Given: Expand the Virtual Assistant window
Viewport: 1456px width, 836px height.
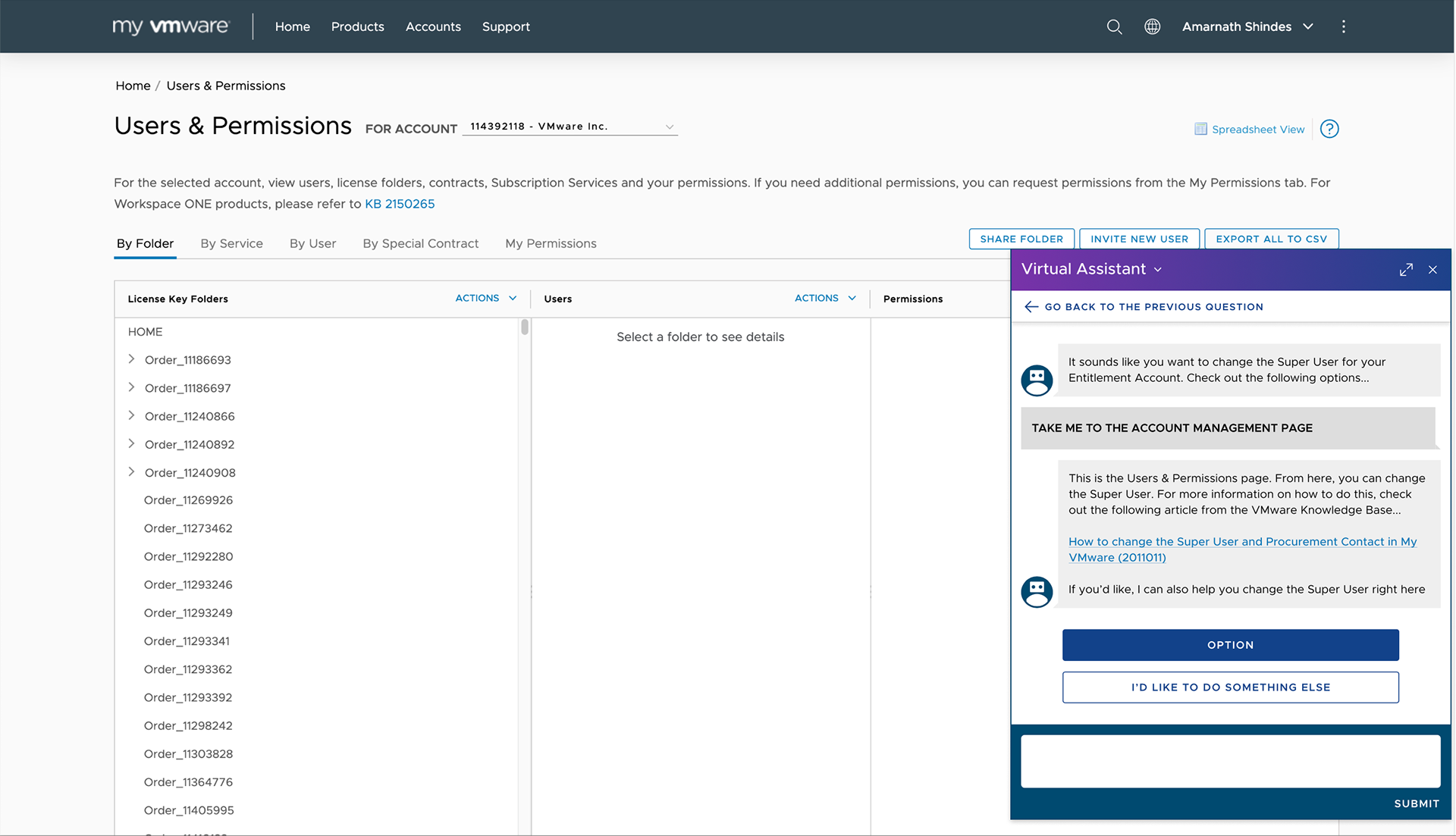Looking at the screenshot, I should point(1406,270).
